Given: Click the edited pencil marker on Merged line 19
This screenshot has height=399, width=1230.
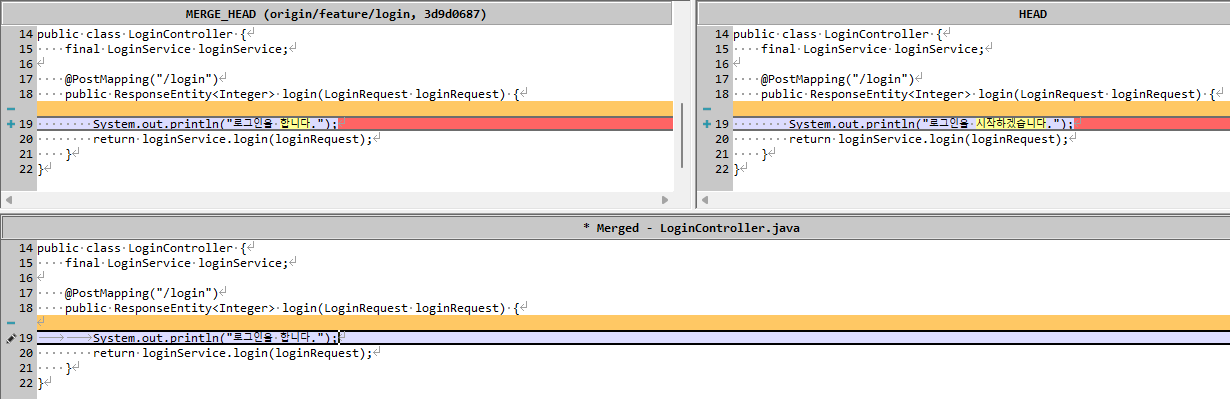Looking at the screenshot, I should [10, 339].
